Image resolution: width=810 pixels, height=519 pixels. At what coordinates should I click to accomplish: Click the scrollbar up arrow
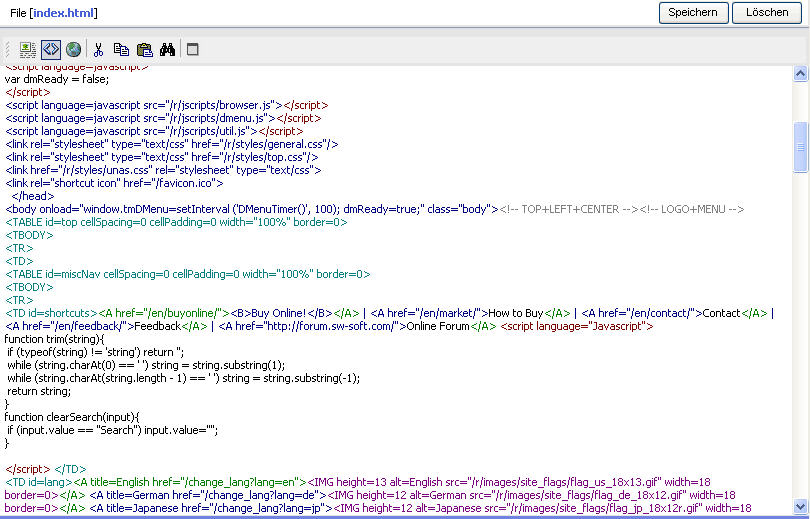tap(800, 73)
